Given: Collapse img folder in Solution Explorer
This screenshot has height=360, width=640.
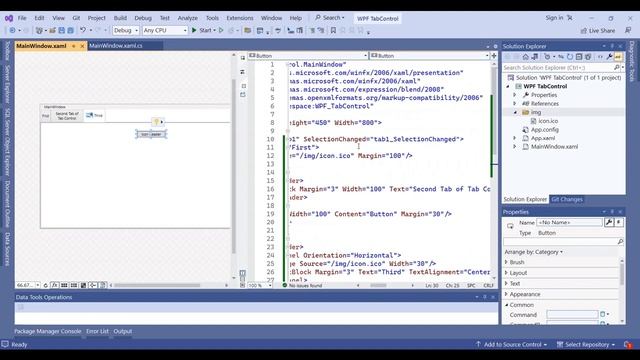Looking at the screenshot, I should pos(515,112).
